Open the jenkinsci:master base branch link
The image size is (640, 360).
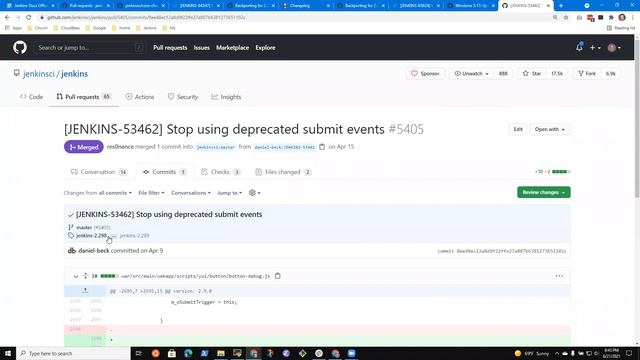[216, 147]
